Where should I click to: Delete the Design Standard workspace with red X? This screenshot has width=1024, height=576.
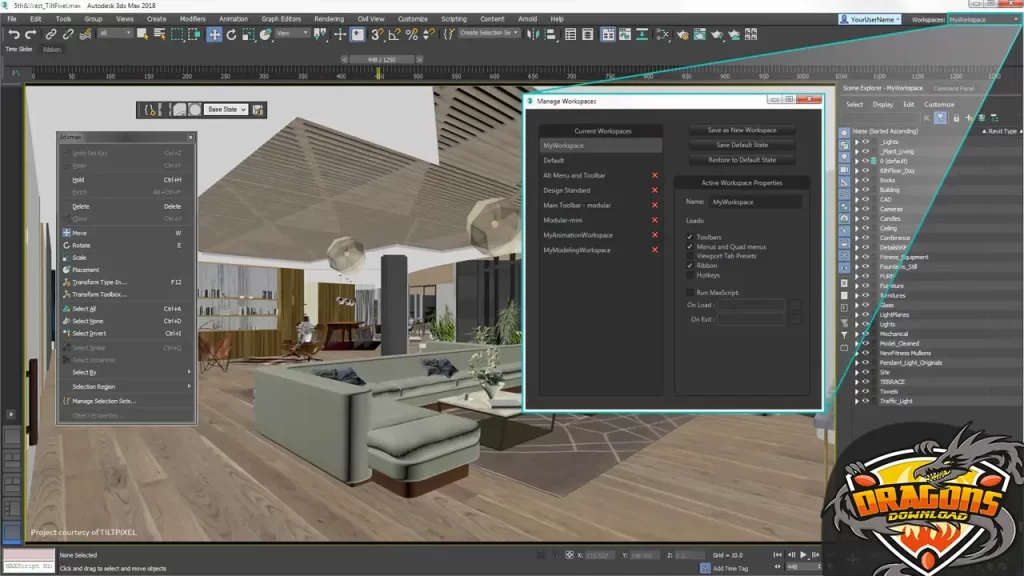655,190
